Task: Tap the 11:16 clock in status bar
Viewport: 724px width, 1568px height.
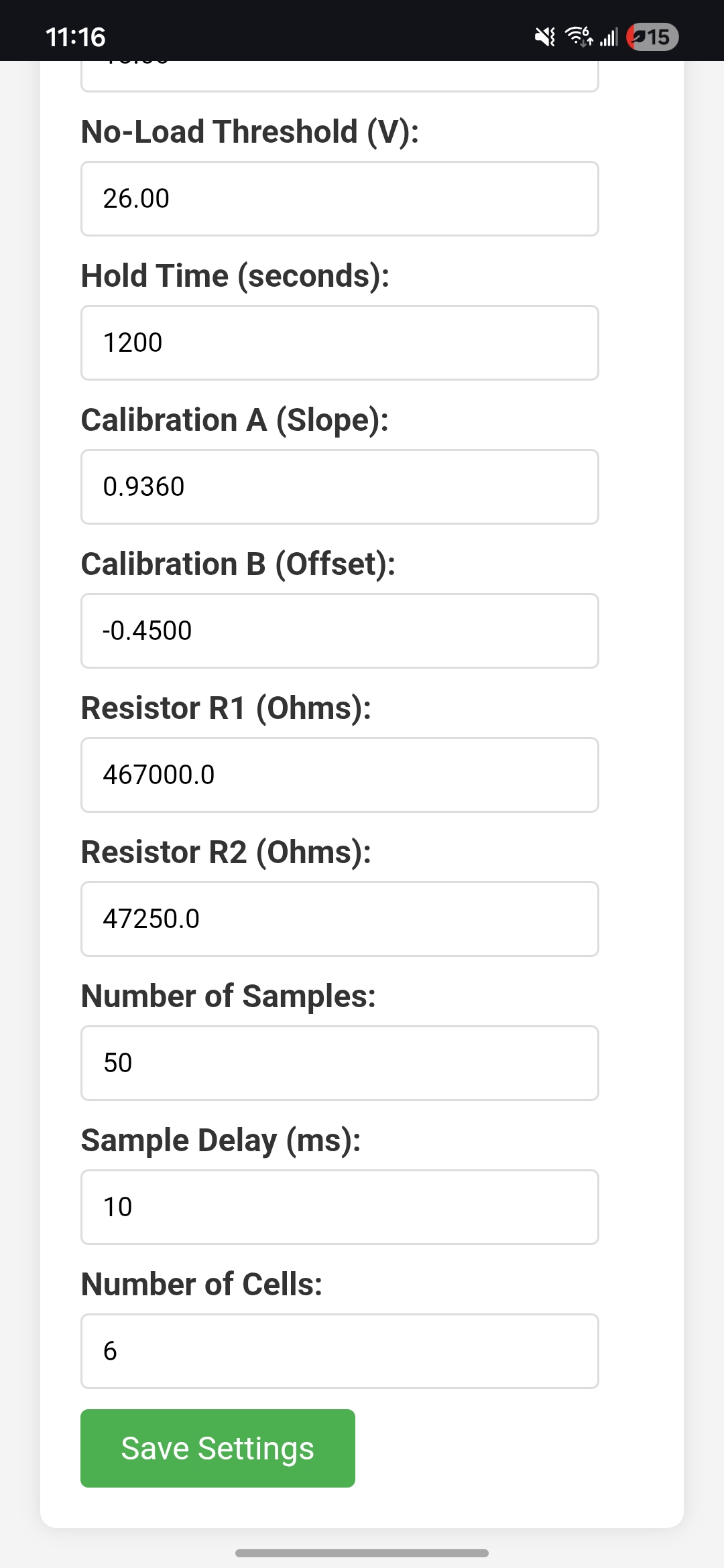Action: [x=76, y=37]
